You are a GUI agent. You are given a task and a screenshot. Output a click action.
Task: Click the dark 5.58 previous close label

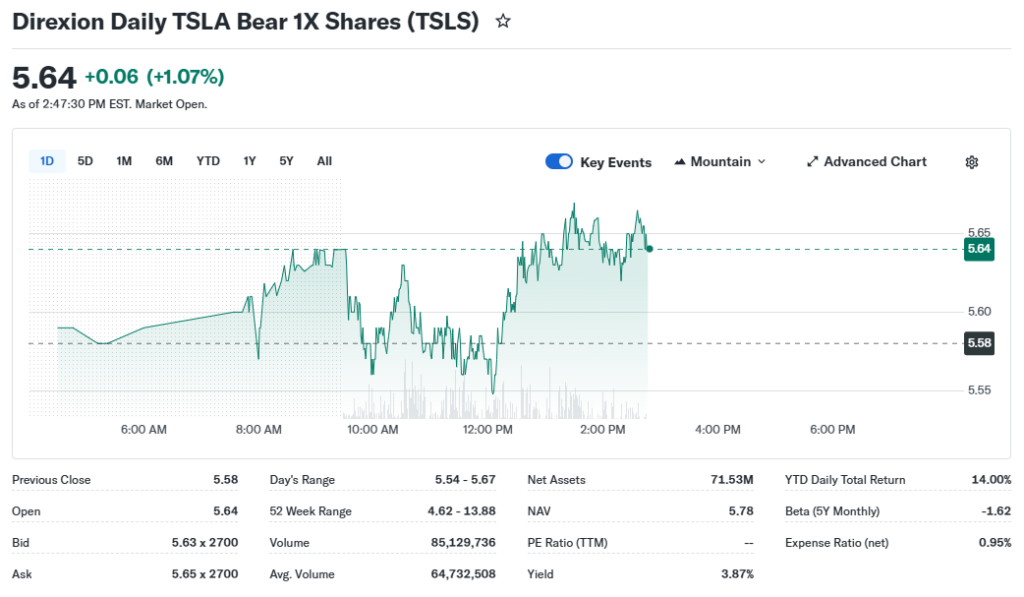[x=979, y=343]
